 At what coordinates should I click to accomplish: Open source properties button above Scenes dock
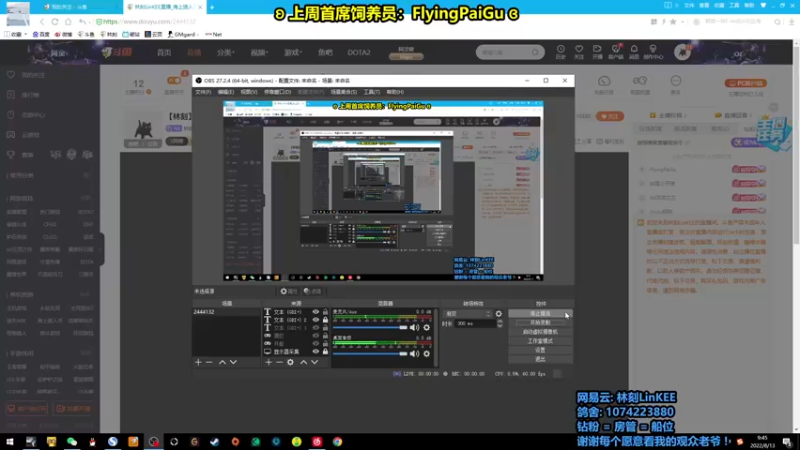click(289, 291)
